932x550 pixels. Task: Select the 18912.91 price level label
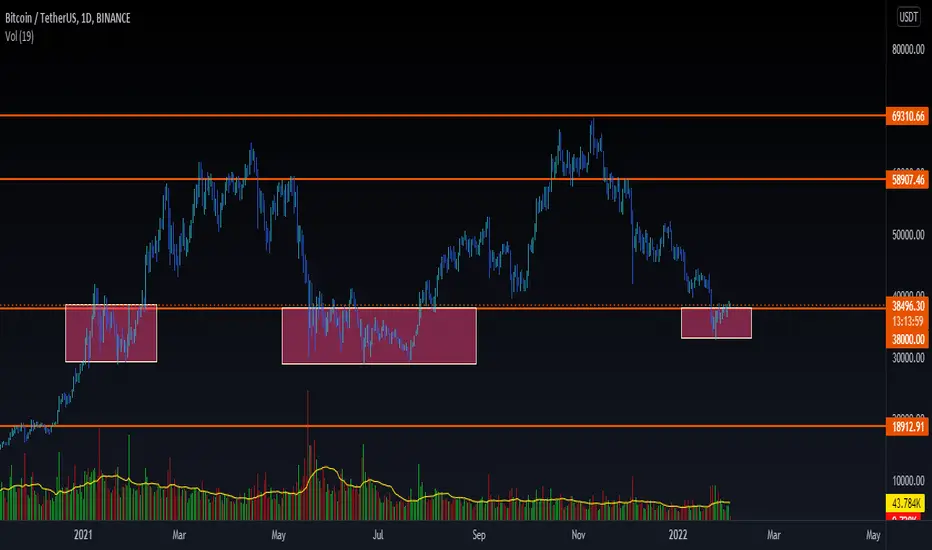pyautogui.click(x=908, y=427)
